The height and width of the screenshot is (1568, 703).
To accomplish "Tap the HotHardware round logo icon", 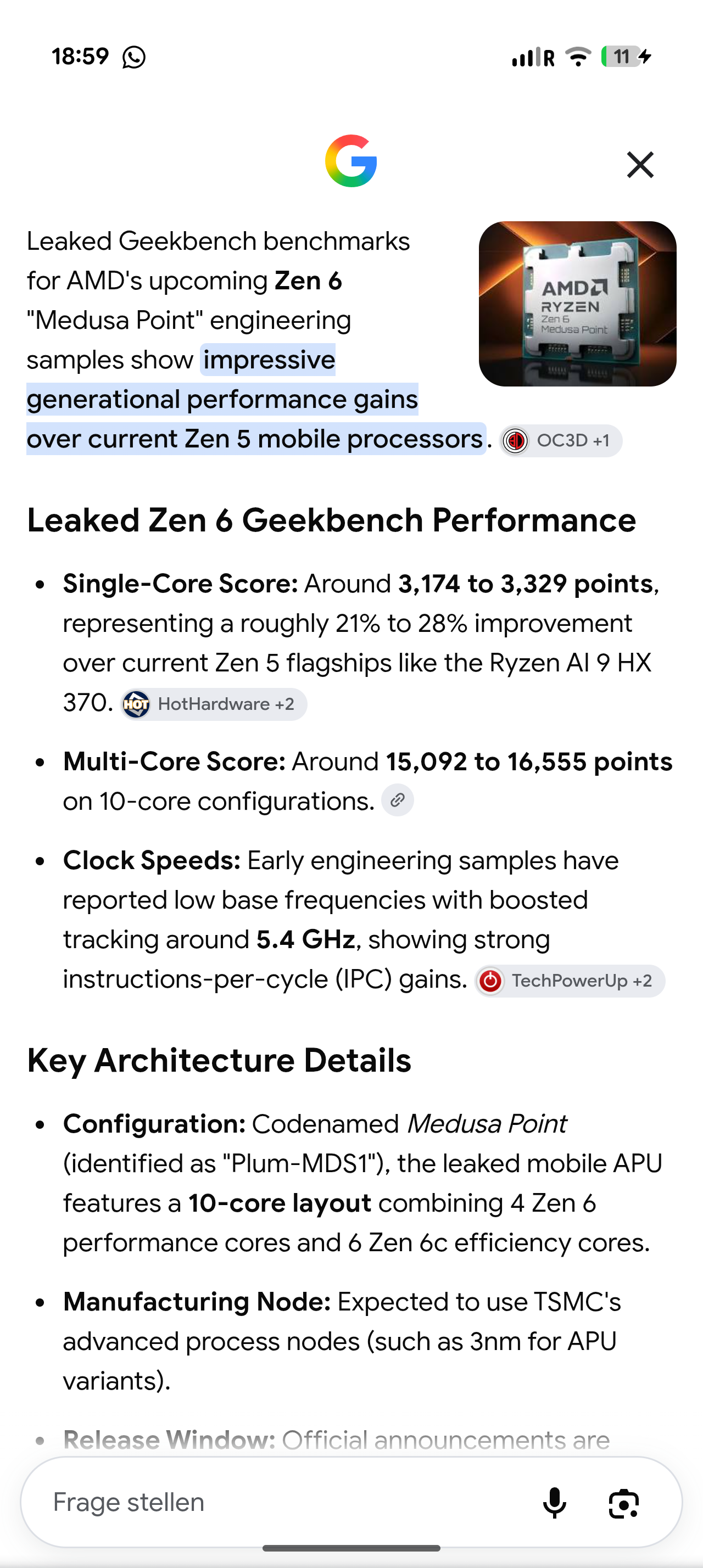I will pos(136,704).
